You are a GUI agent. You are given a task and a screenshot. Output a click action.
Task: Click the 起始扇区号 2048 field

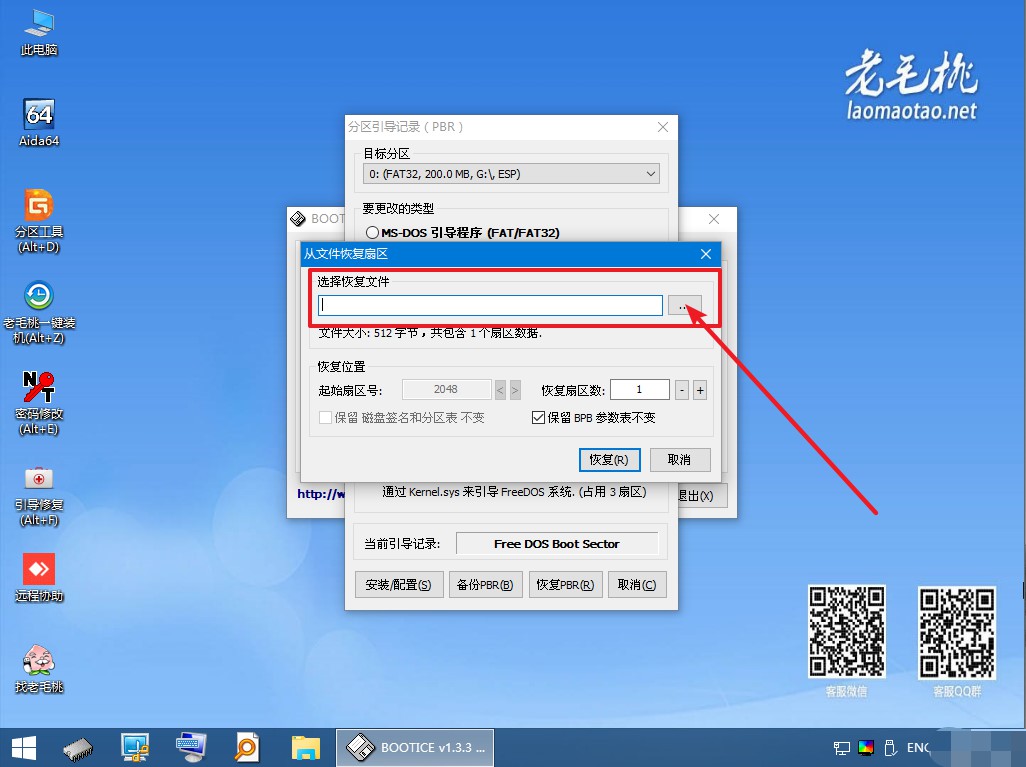point(446,389)
